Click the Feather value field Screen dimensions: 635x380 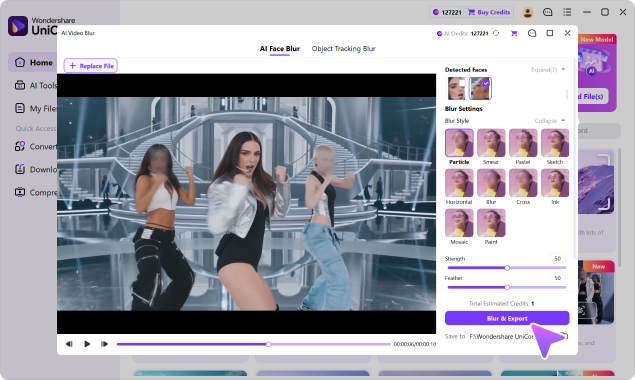(x=558, y=278)
